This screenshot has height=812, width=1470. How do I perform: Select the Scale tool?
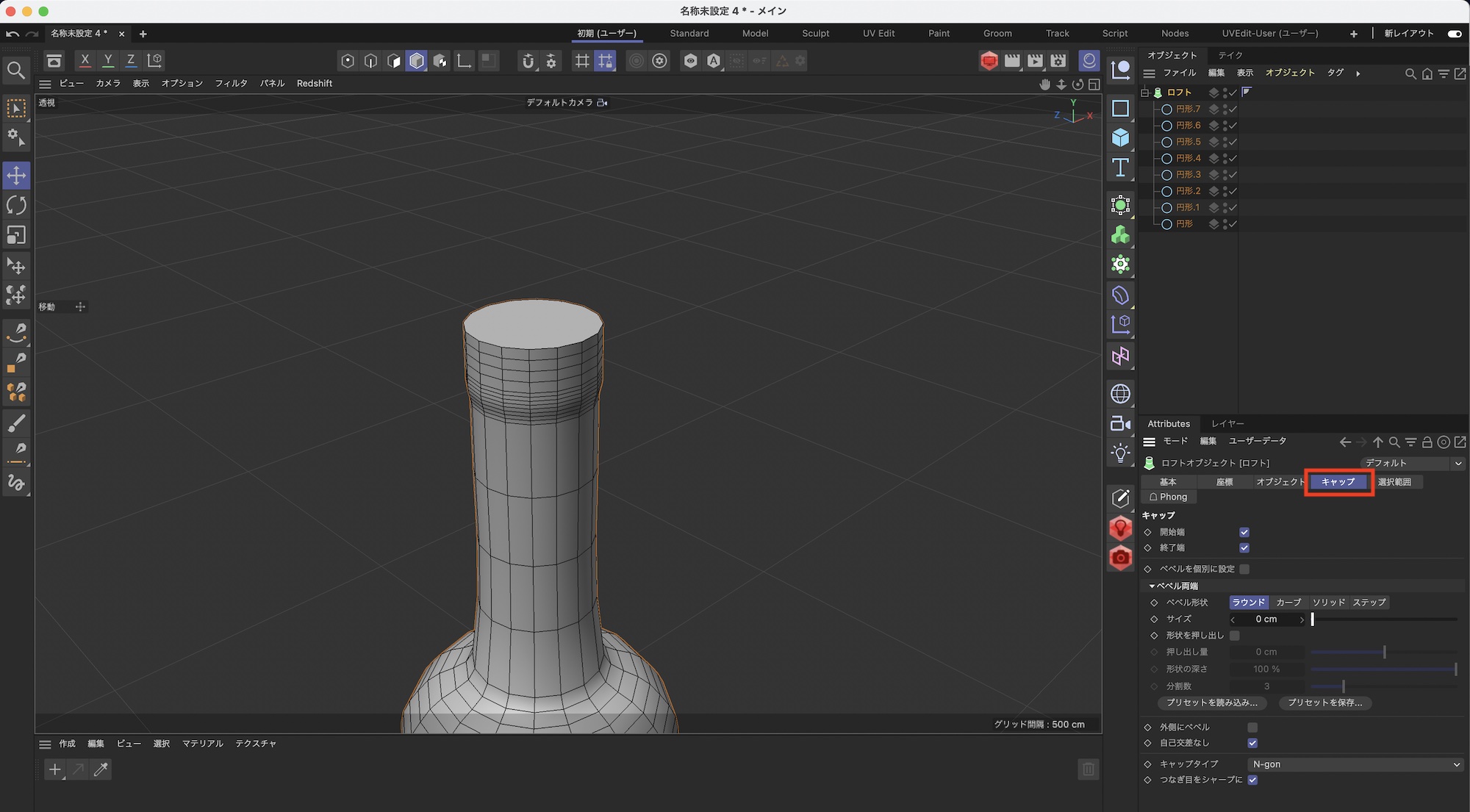click(x=16, y=235)
